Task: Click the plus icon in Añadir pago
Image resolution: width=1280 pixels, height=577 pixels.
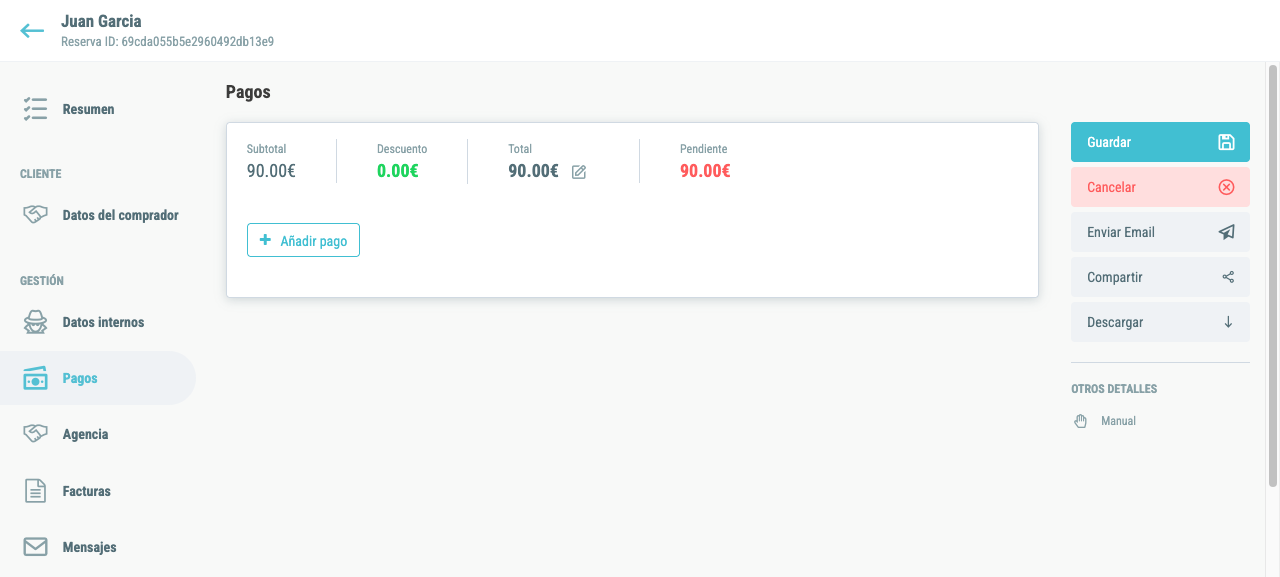Action: 265,240
